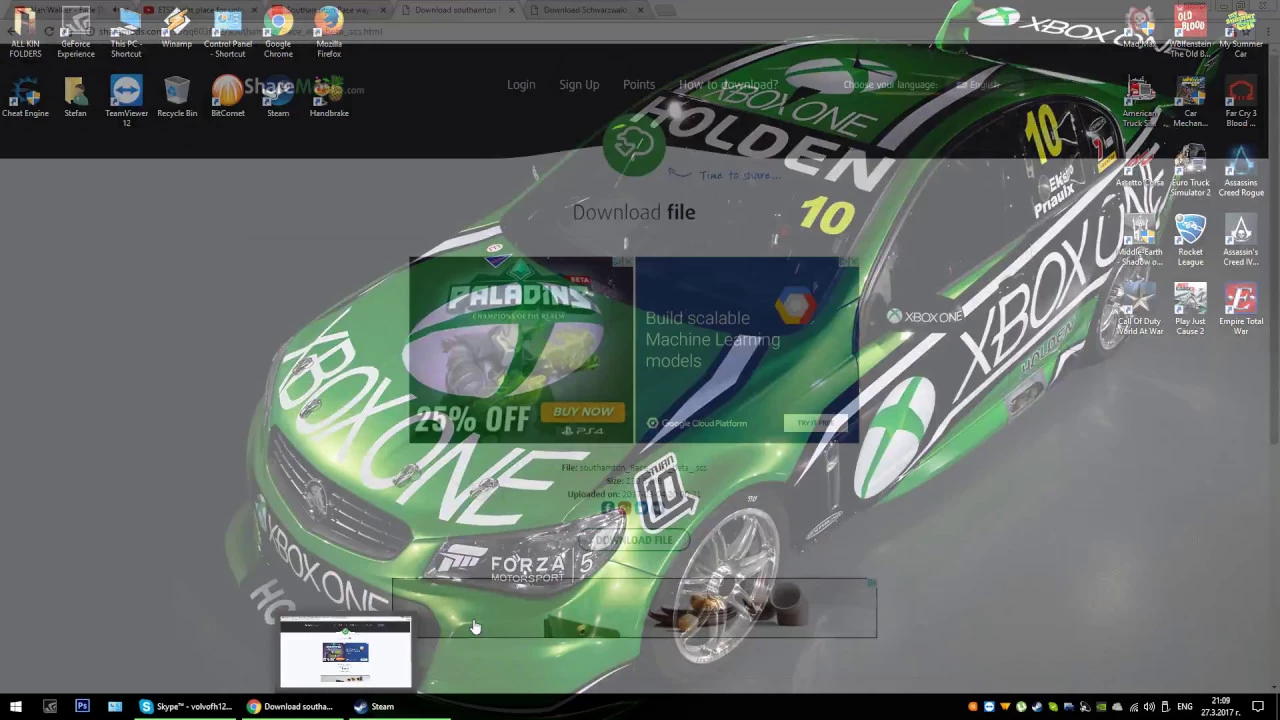The height and width of the screenshot is (720, 1280).
Task: Select Far Cry 3 Blood Dragon icon
Action: (x=1241, y=101)
